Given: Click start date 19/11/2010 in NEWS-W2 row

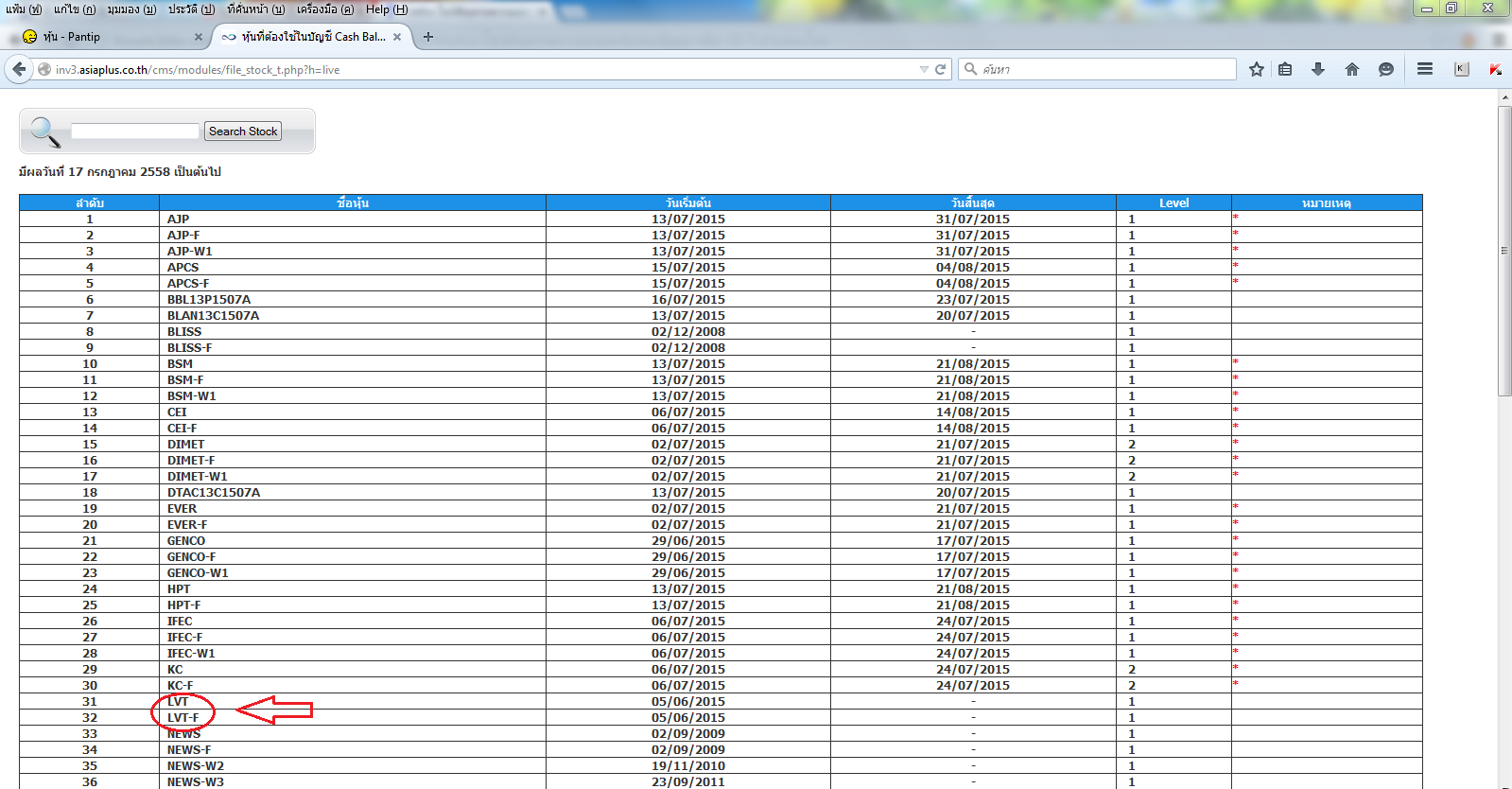Looking at the screenshot, I should (688, 766).
